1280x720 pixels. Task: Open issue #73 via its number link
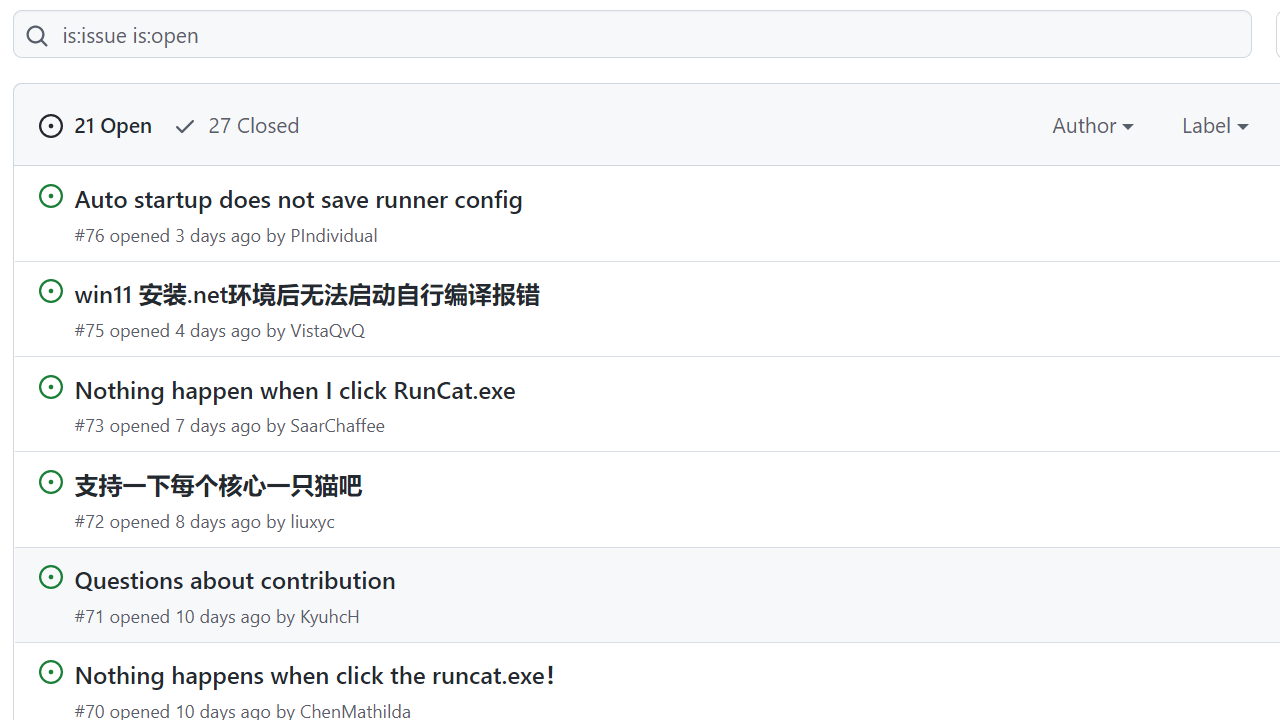click(89, 425)
